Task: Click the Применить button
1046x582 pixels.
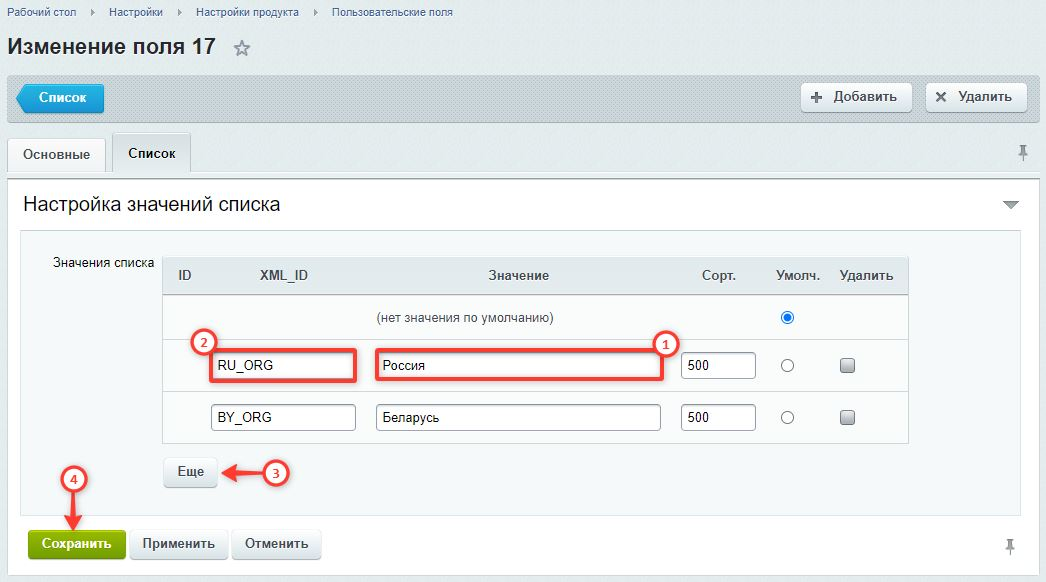Action: [179, 544]
